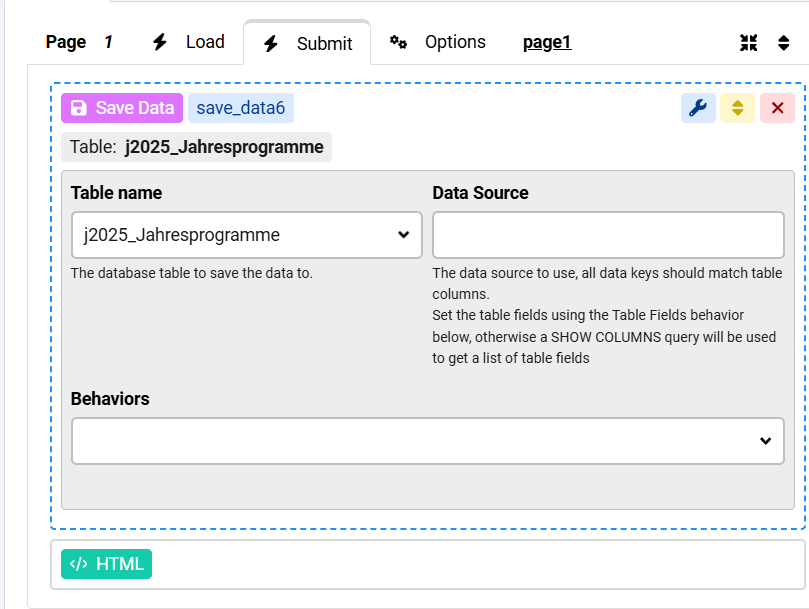
Task: Focus the Data Source input field
Action: pyautogui.click(x=608, y=235)
